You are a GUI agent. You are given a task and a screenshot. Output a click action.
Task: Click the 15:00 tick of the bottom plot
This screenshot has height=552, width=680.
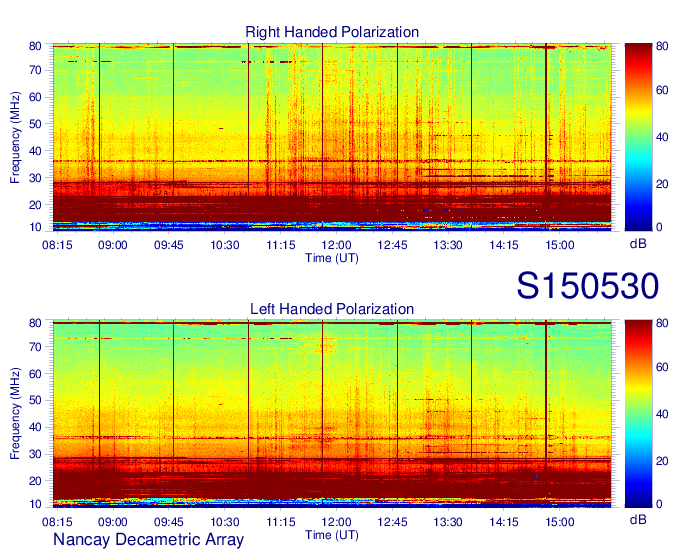coord(560,522)
